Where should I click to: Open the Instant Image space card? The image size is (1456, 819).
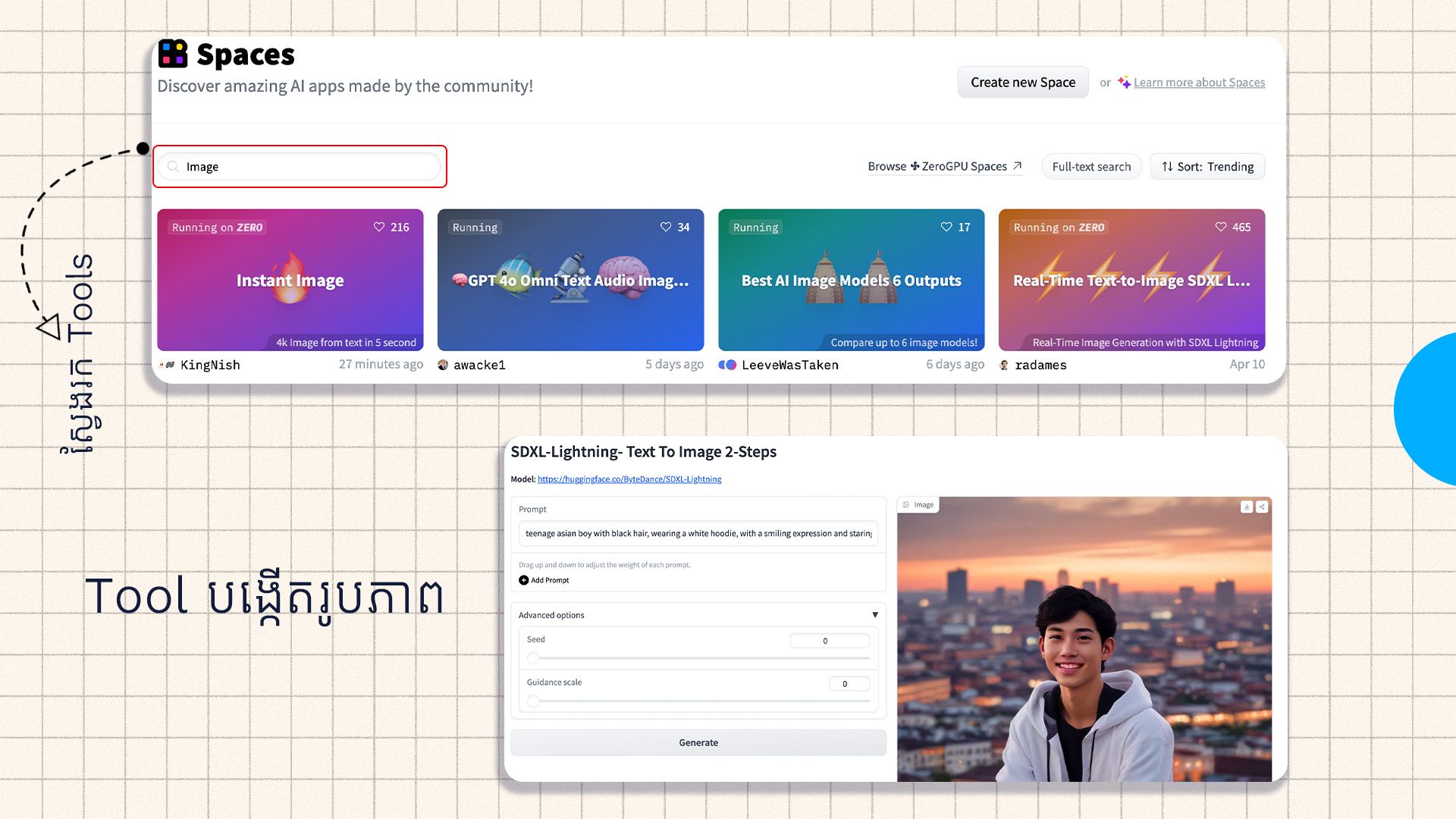[x=290, y=280]
